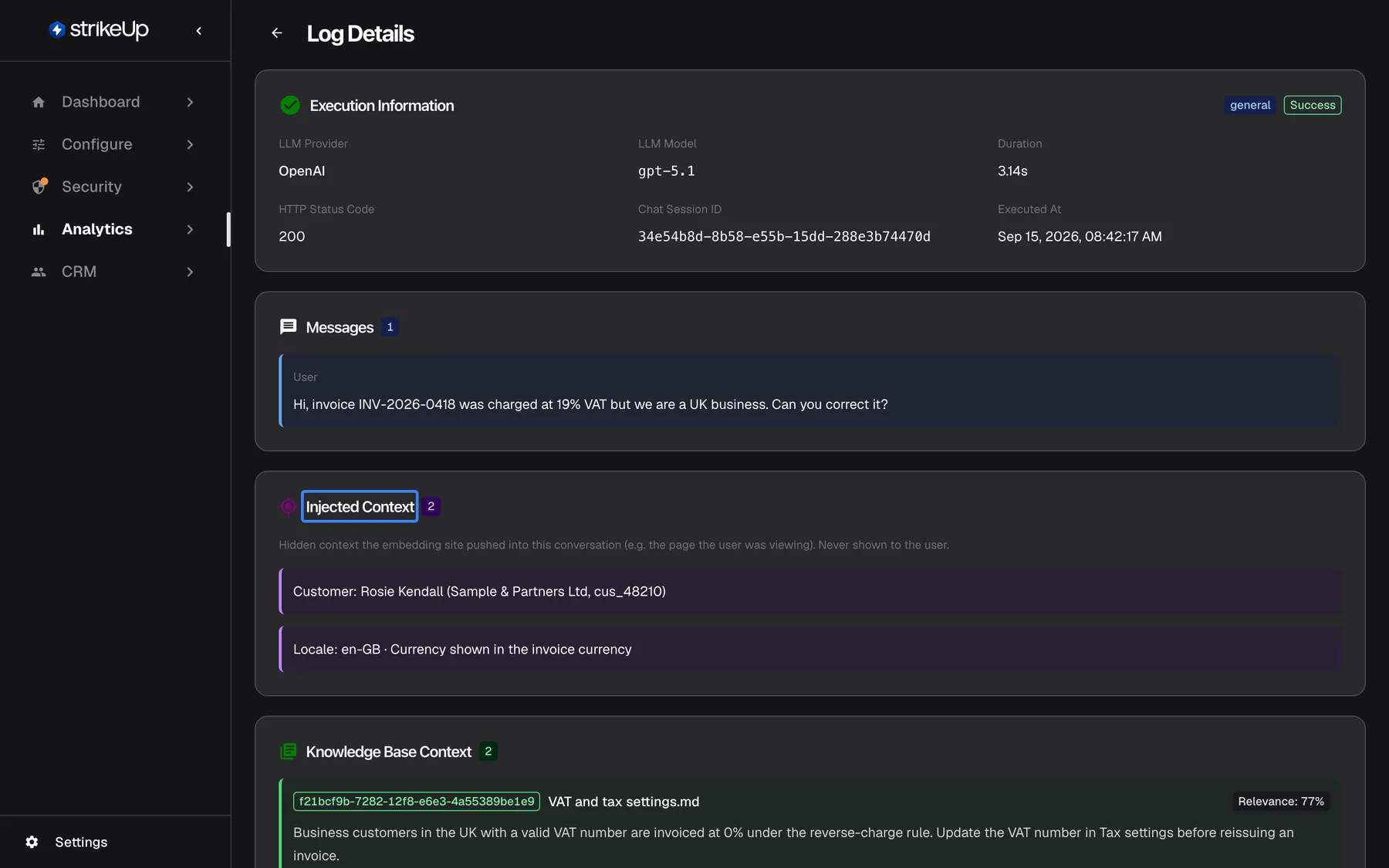1389x868 pixels.
Task: Click the Executed At timestamp value
Action: point(1080,236)
